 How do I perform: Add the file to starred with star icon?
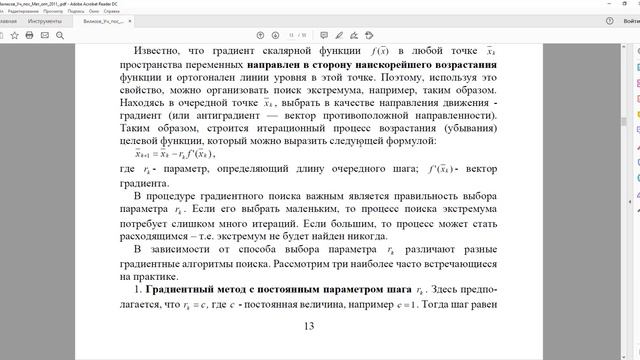[x=15, y=36]
